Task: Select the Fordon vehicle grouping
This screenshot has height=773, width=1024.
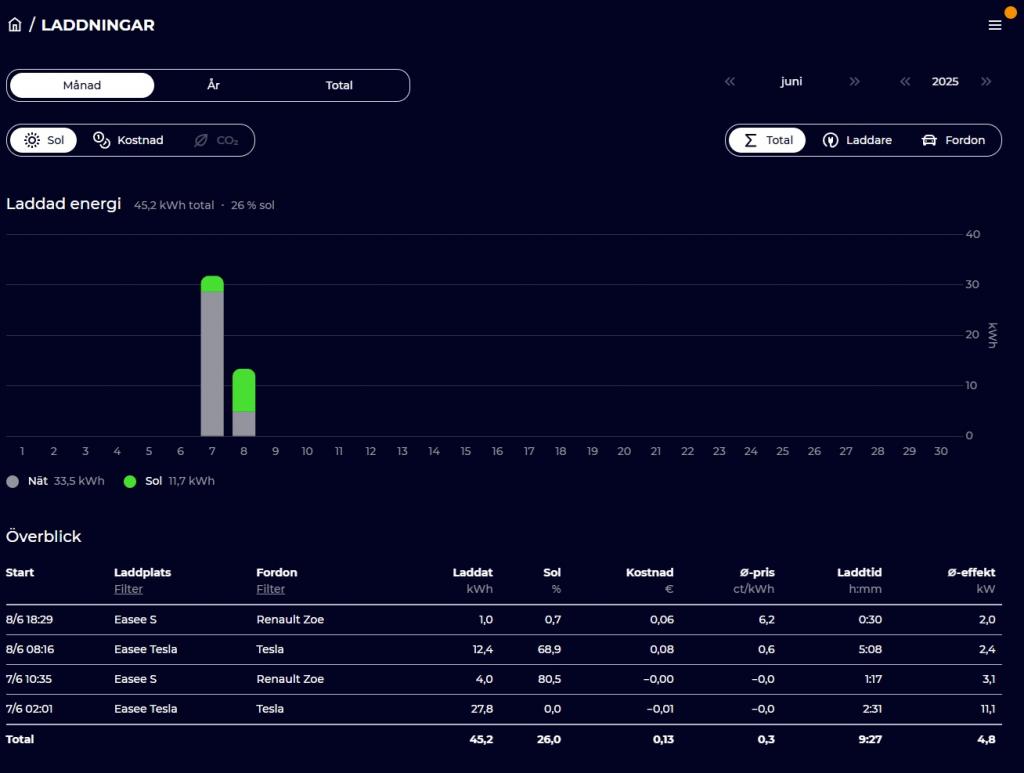Action: coord(953,140)
